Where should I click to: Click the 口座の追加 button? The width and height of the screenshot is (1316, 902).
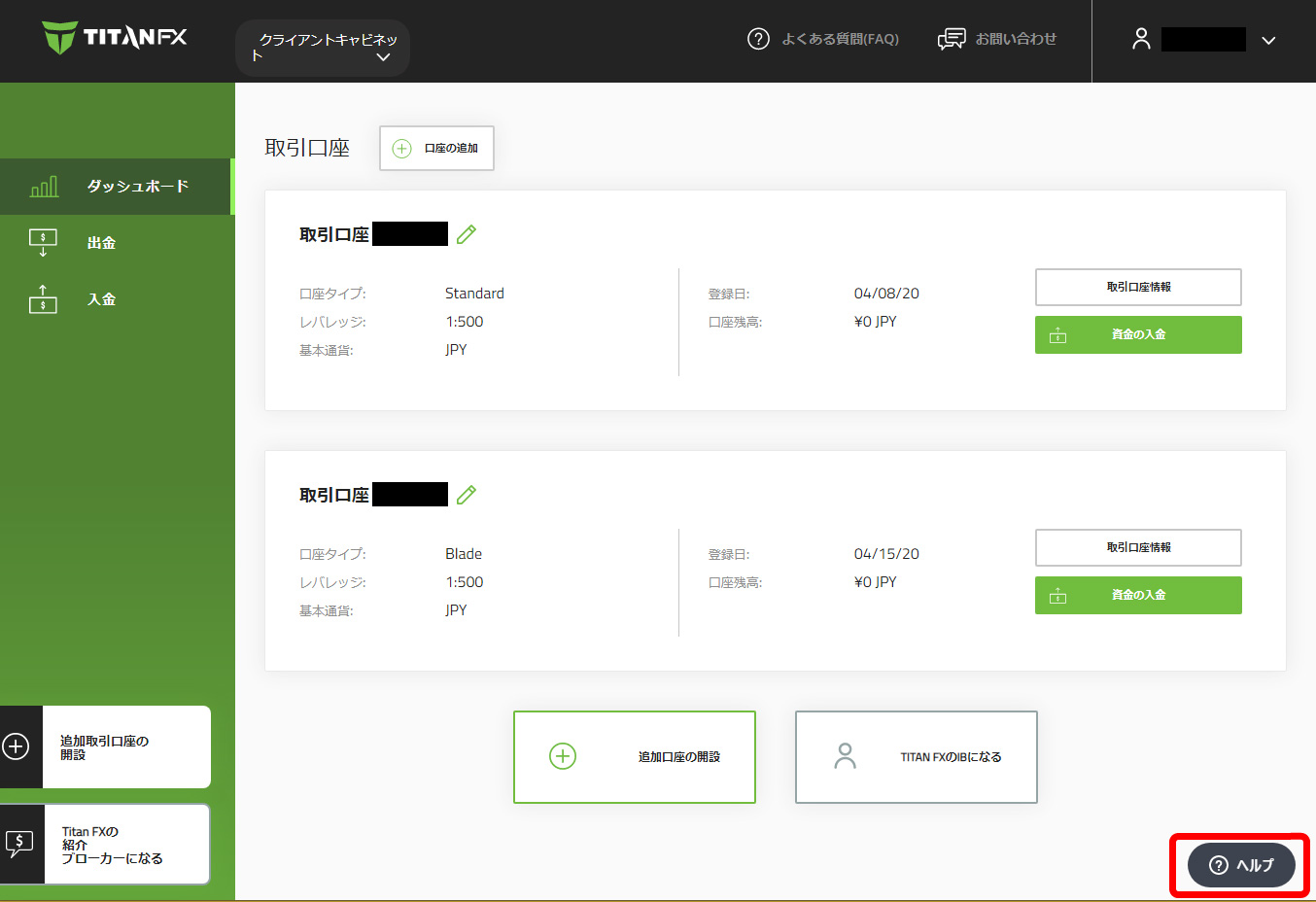[x=436, y=149]
